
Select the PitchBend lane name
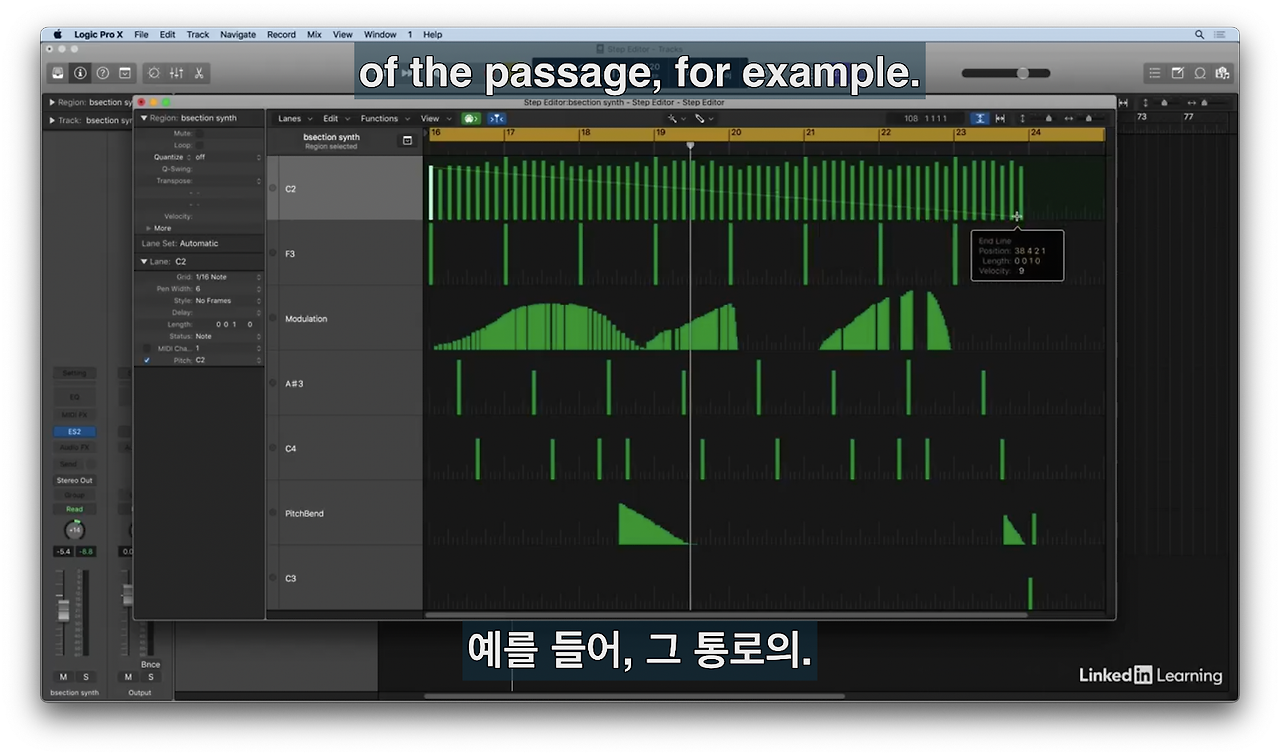pyautogui.click(x=304, y=513)
